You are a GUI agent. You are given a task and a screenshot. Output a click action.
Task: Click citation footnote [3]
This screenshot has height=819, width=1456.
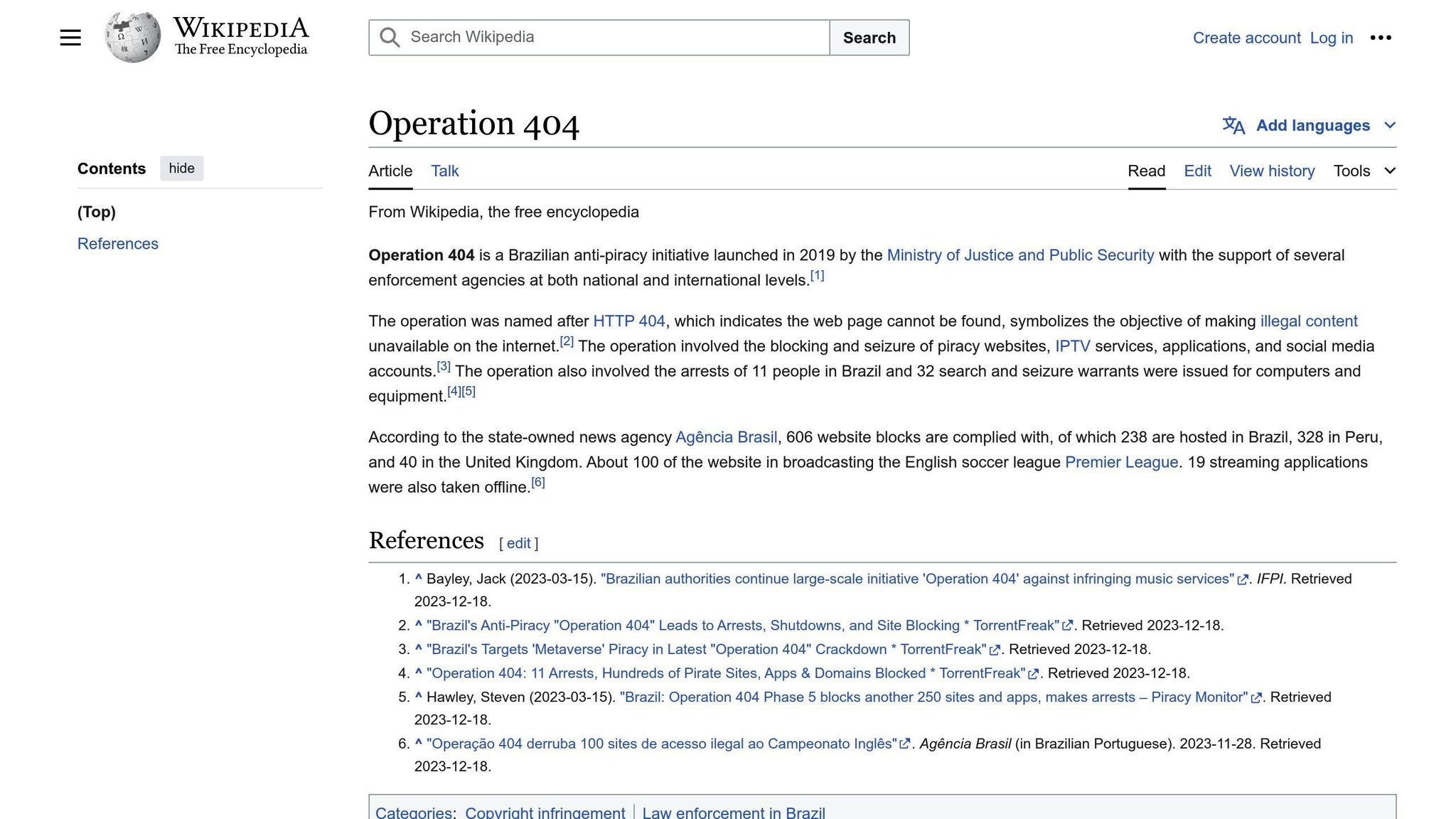point(444,366)
